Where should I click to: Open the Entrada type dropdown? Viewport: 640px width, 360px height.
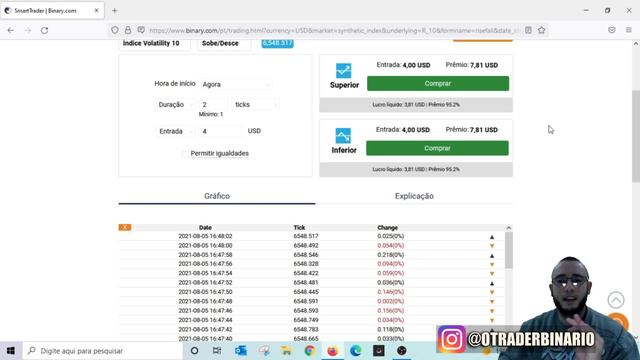tap(175, 131)
